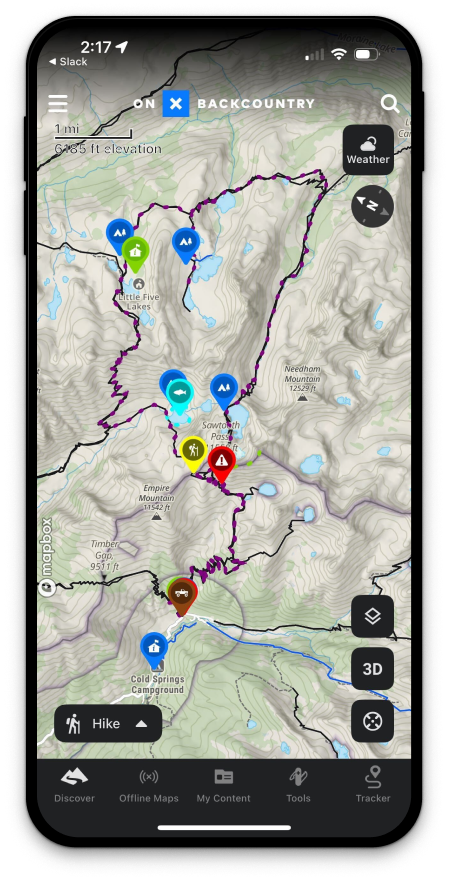Center map on my location

tap(373, 721)
